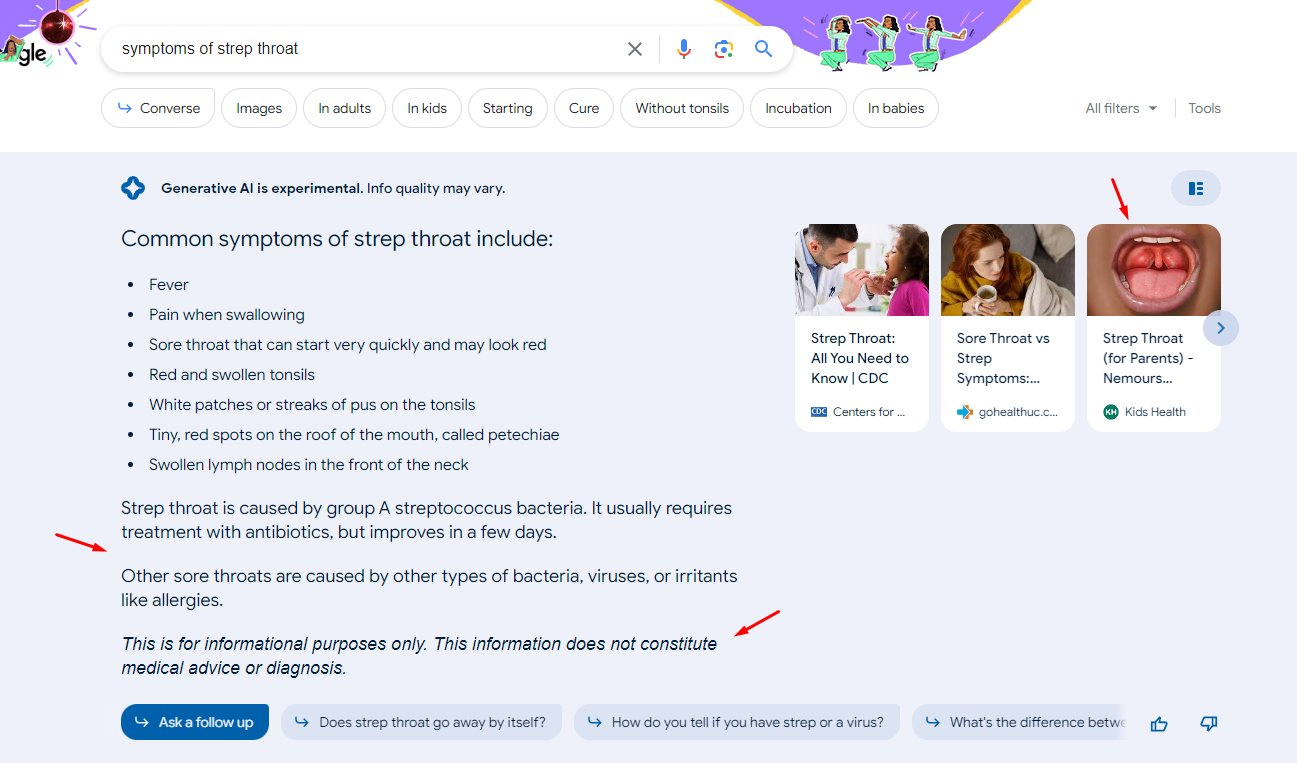Ask 'Does strep throat go away by itself?'
This screenshot has width=1297, height=763.
click(421, 722)
